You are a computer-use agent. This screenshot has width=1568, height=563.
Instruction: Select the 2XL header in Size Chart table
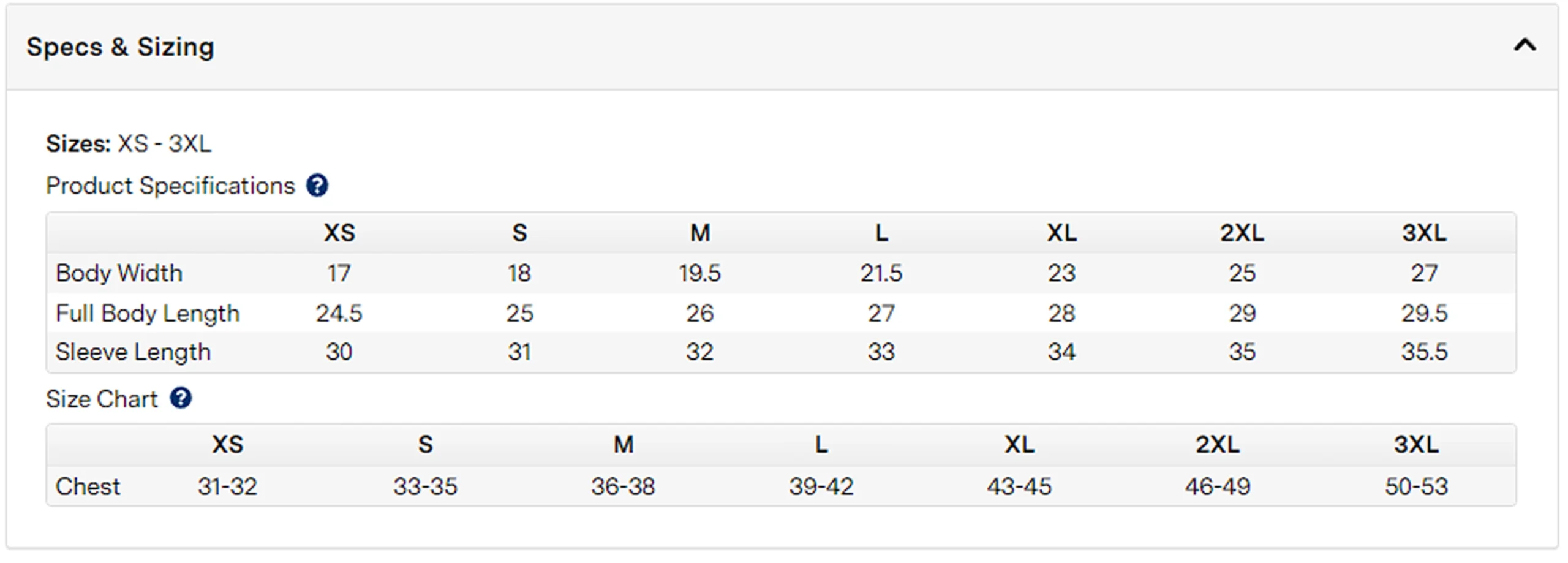point(1218,444)
